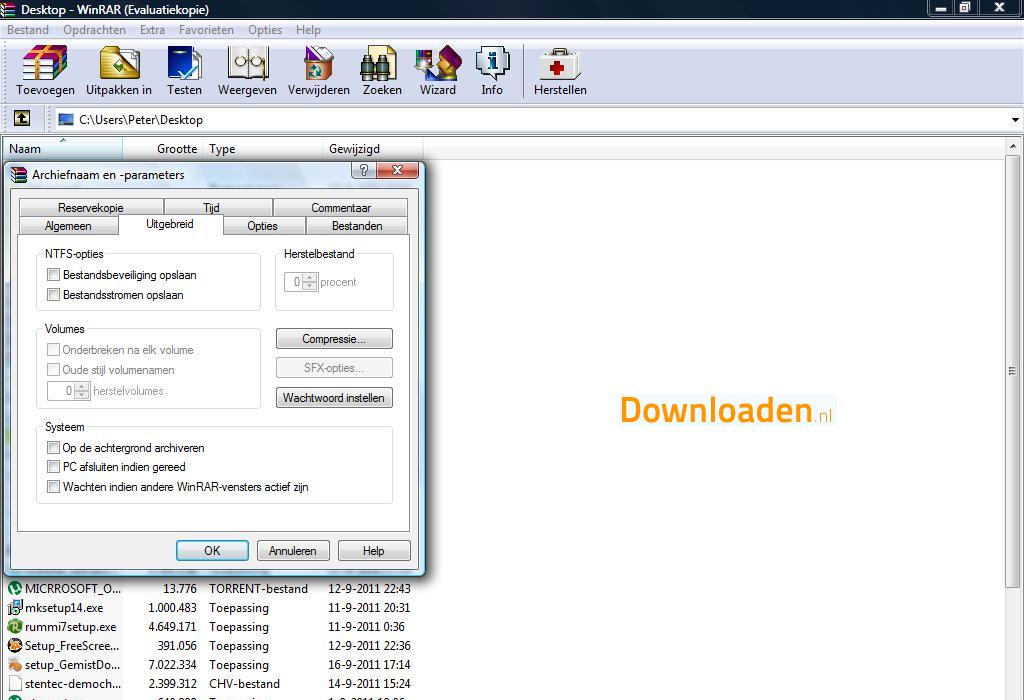
Task: Select the rummi7setup.exe file icon
Action: 14,626
